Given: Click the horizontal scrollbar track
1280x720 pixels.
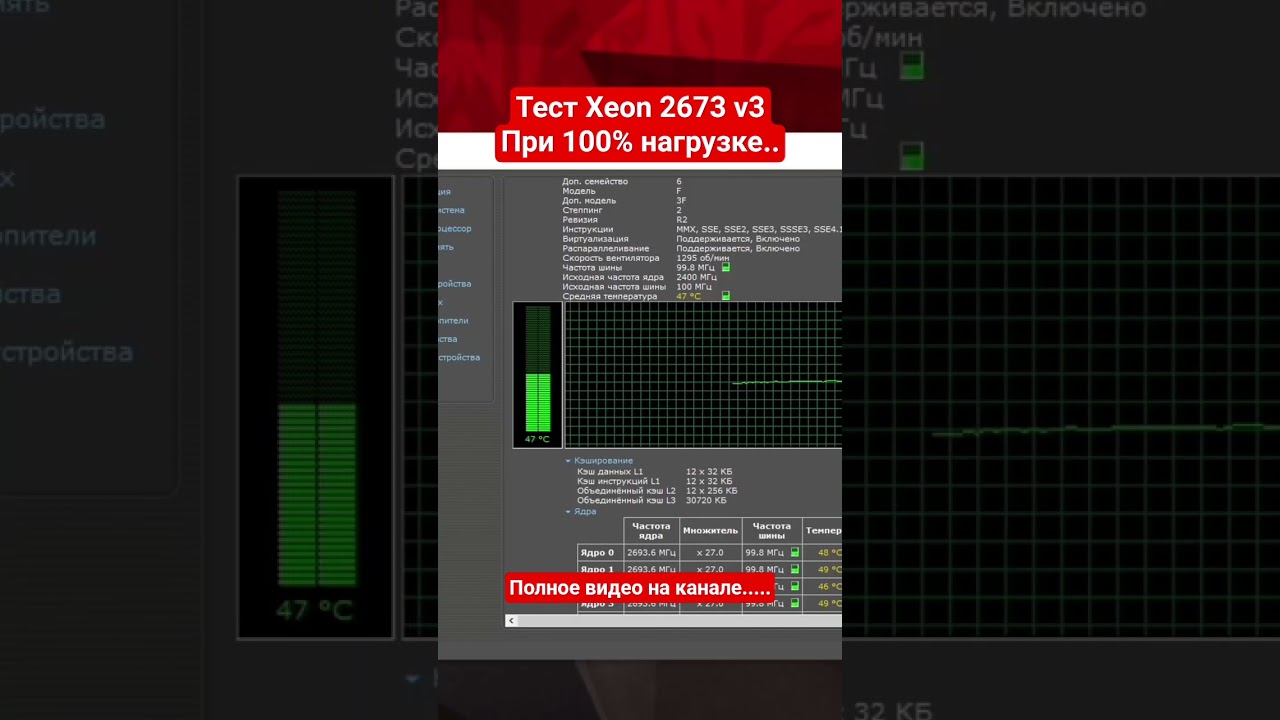Looking at the screenshot, I should point(679,621).
